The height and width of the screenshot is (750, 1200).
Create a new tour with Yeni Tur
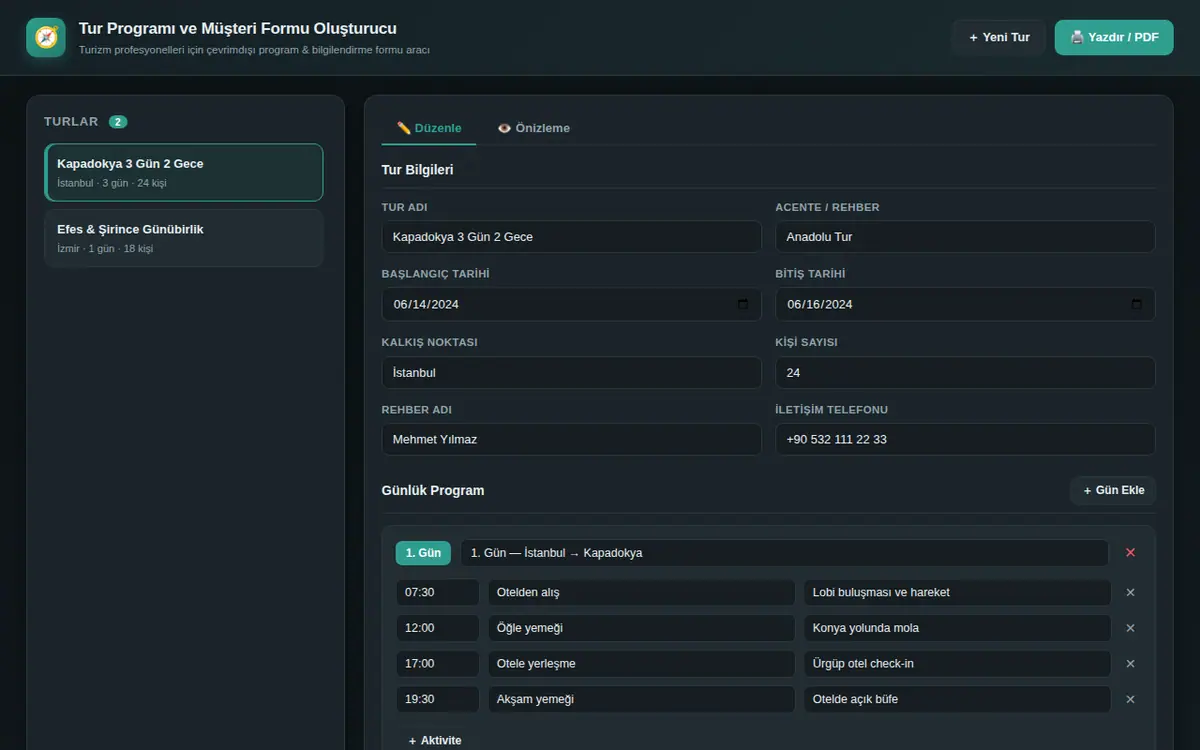coord(999,37)
